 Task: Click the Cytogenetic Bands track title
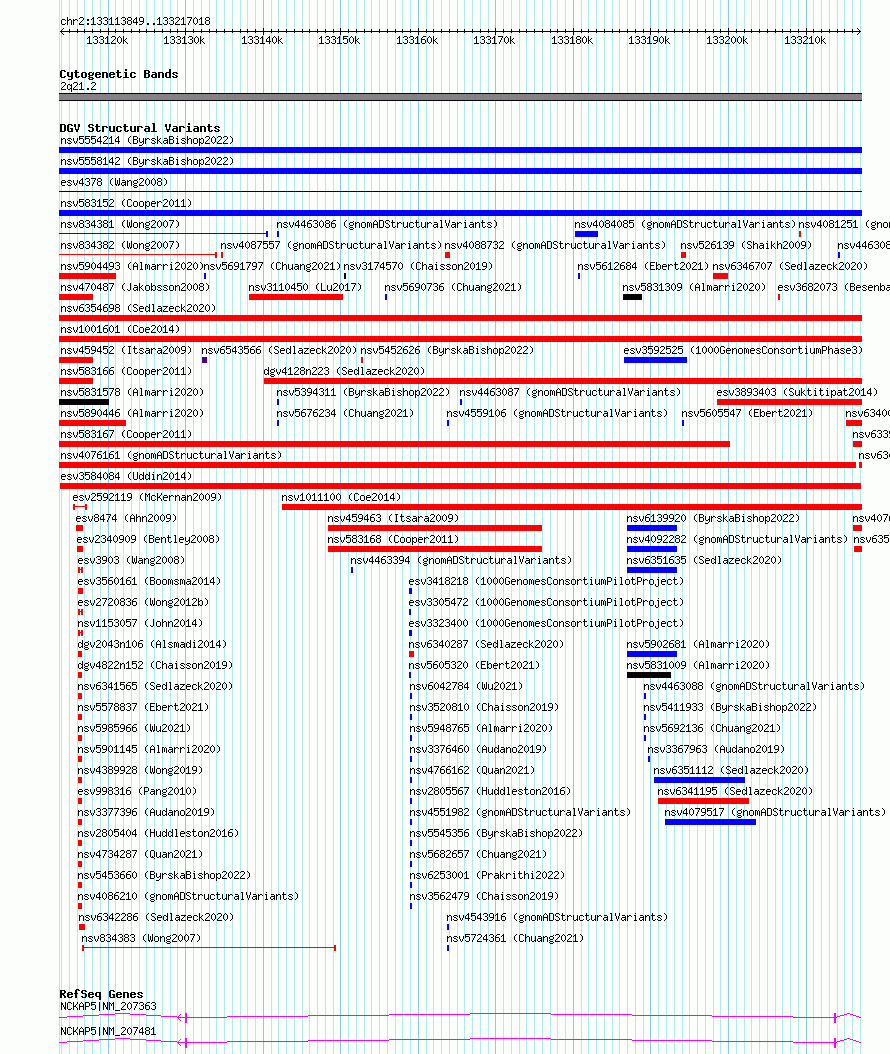coord(119,74)
